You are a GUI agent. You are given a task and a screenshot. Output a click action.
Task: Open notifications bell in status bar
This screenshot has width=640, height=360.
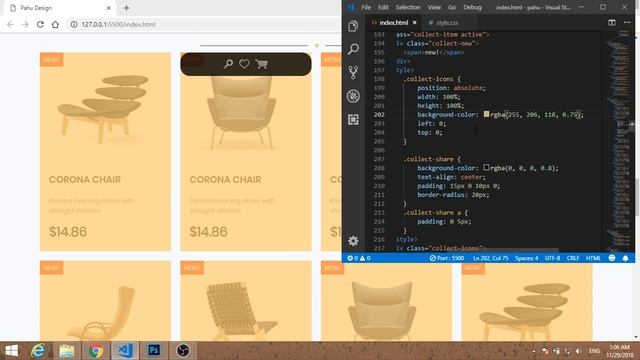[x=625, y=258]
